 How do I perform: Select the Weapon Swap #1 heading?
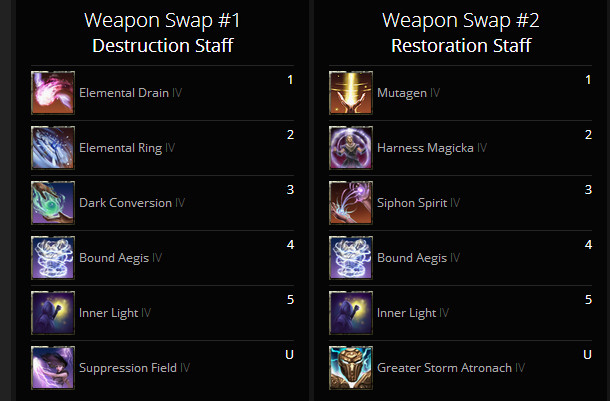click(162, 20)
